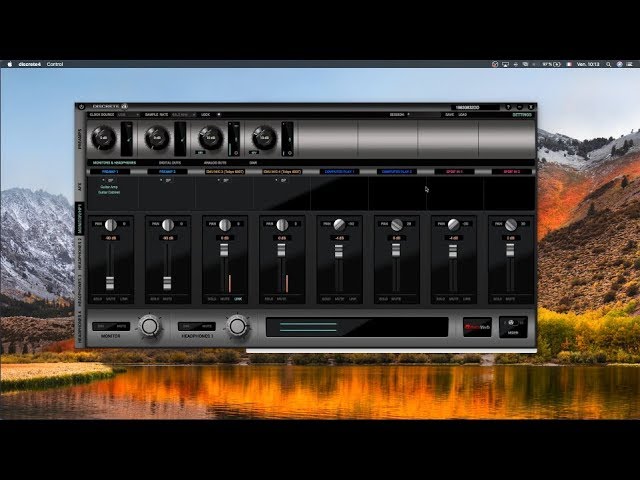Open the Control menu in the menu bar
This screenshot has width=640, height=480.
tap(55, 64)
